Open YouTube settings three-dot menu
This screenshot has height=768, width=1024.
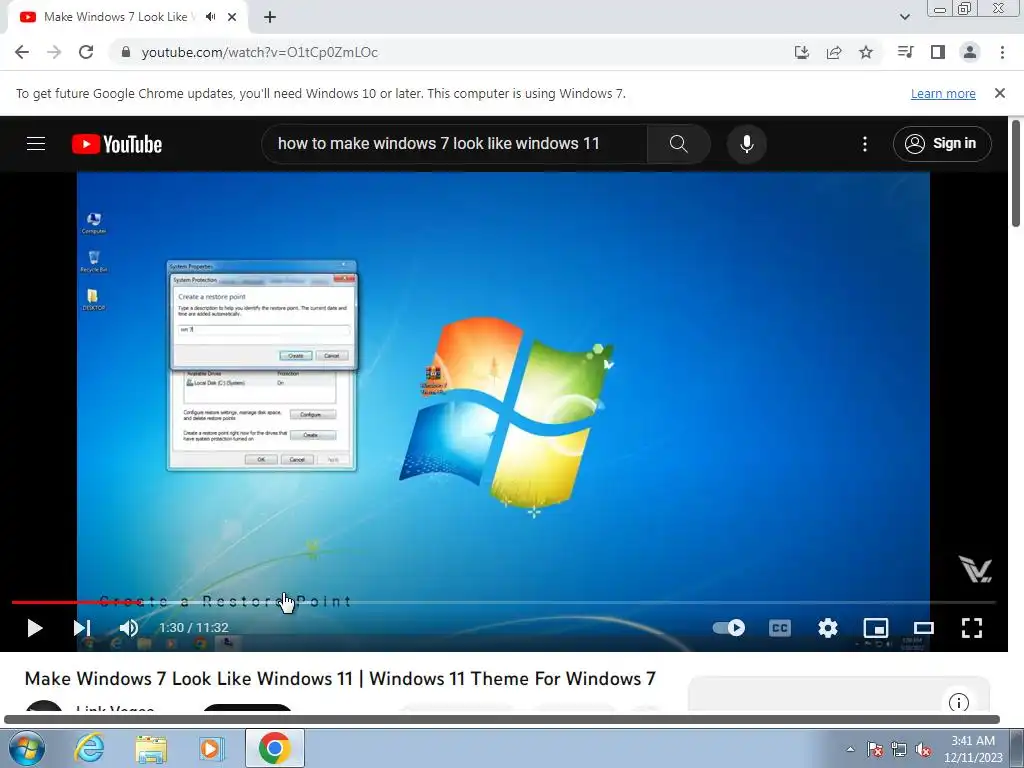(865, 144)
